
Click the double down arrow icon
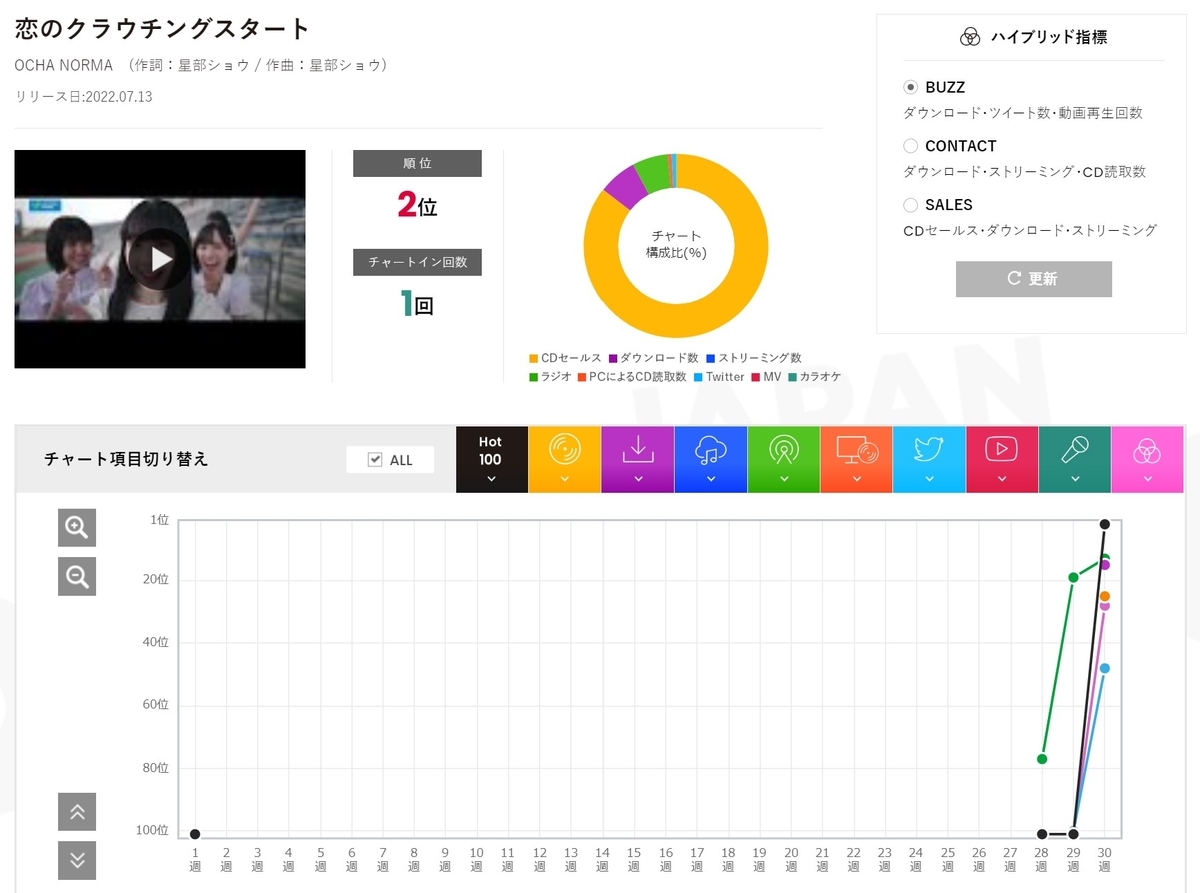coord(77,860)
